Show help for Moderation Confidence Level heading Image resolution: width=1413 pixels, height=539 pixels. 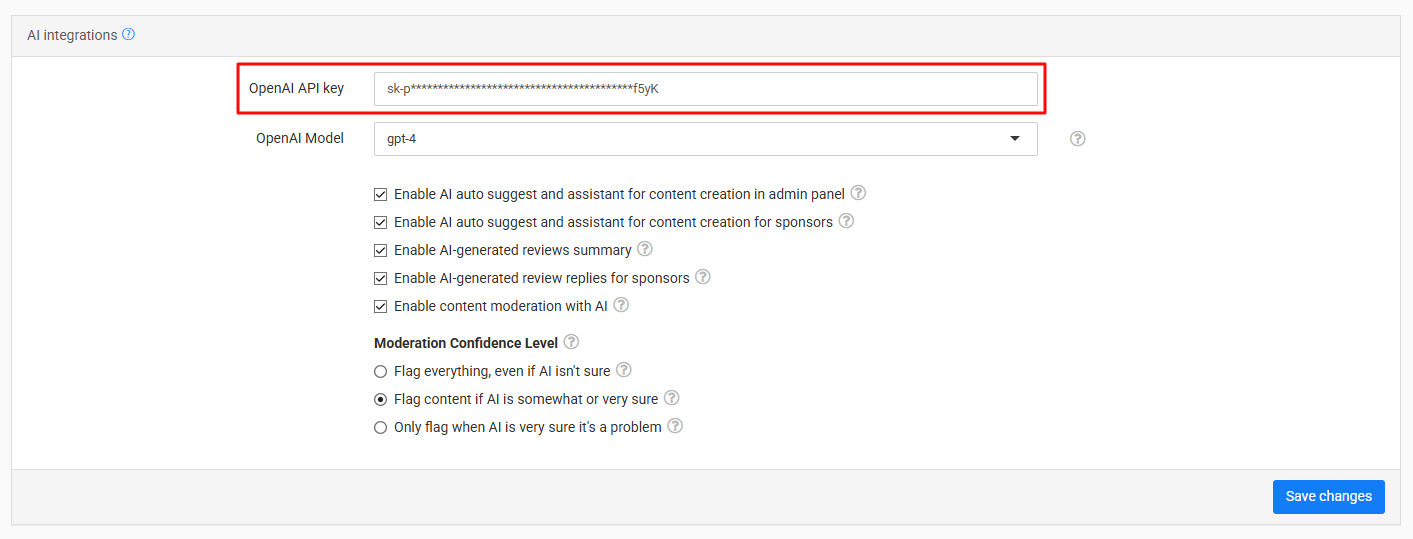click(x=571, y=342)
